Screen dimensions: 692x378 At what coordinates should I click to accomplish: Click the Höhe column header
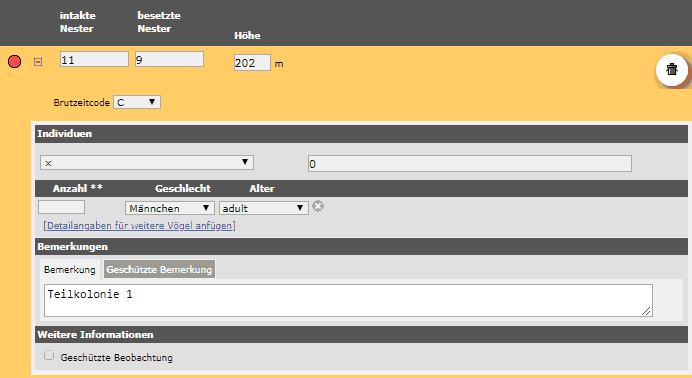click(x=247, y=35)
